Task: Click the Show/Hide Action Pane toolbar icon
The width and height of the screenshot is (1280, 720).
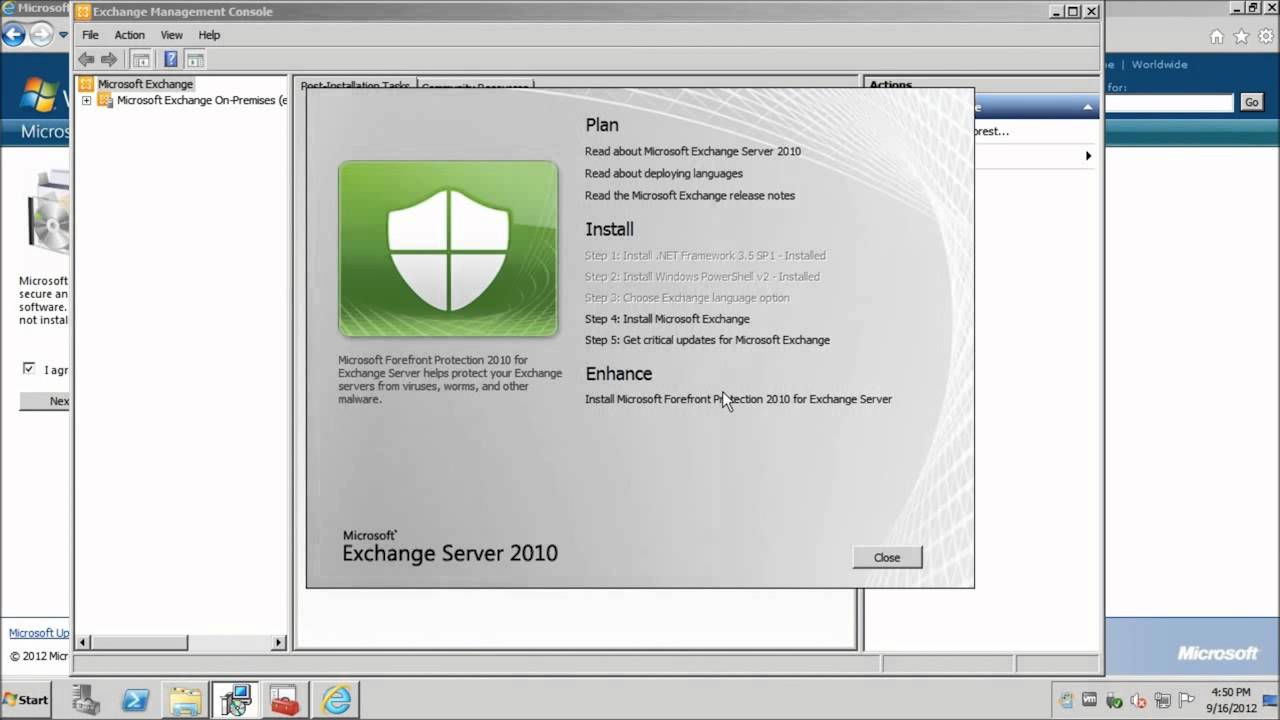Action: pyautogui.click(x=194, y=59)
